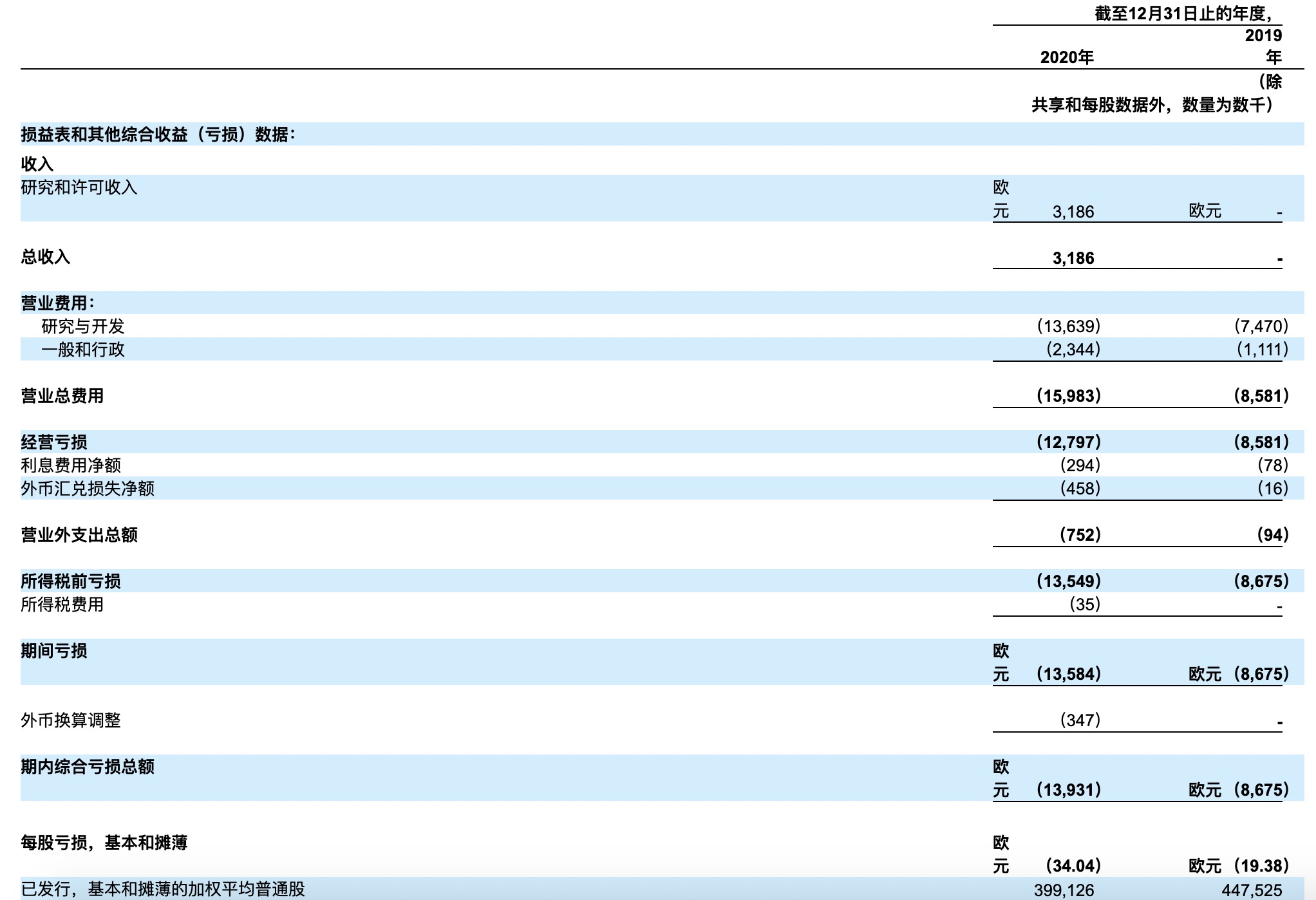1316x900 pixels.
Task: Select the 营业外支出总额 row label
Action: (x=79, y=535)
